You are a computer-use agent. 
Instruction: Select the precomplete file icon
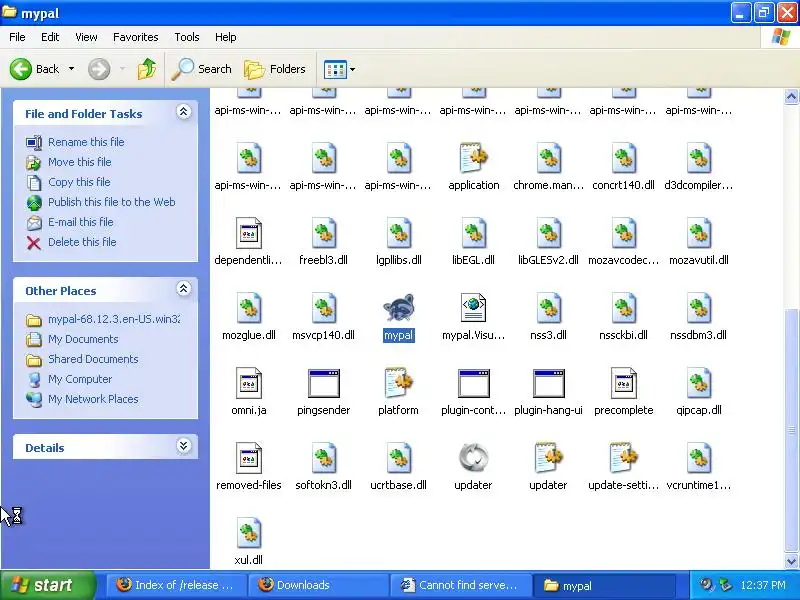623,383
